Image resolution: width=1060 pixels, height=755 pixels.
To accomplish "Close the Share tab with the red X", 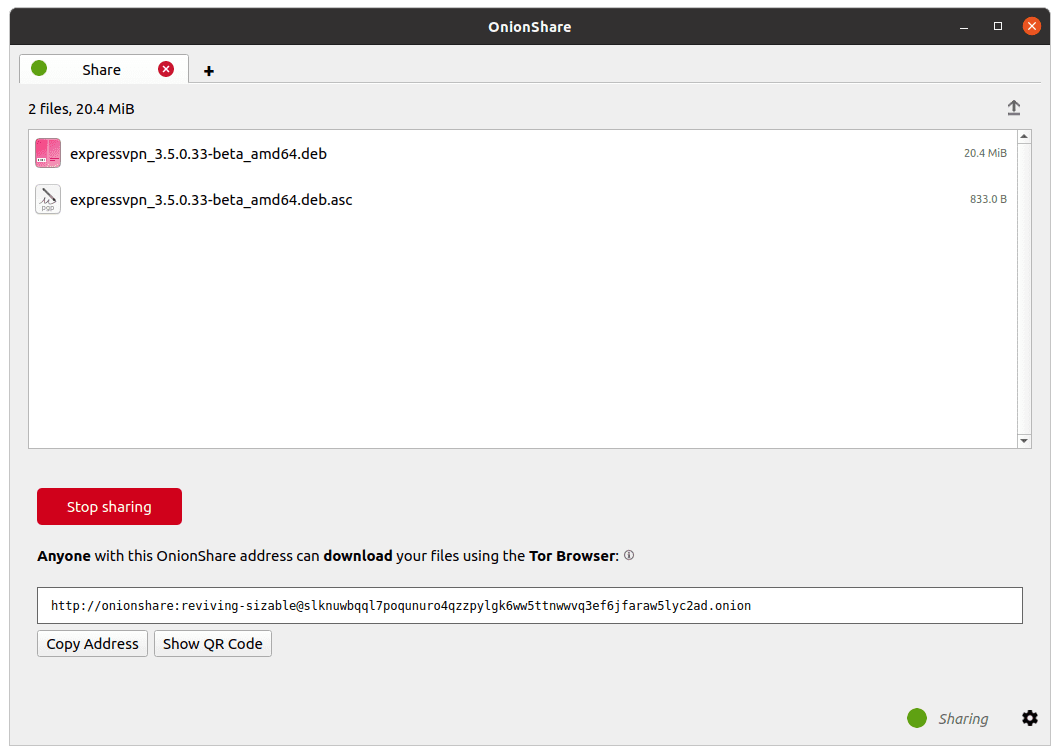I will (x=166, y=69).
